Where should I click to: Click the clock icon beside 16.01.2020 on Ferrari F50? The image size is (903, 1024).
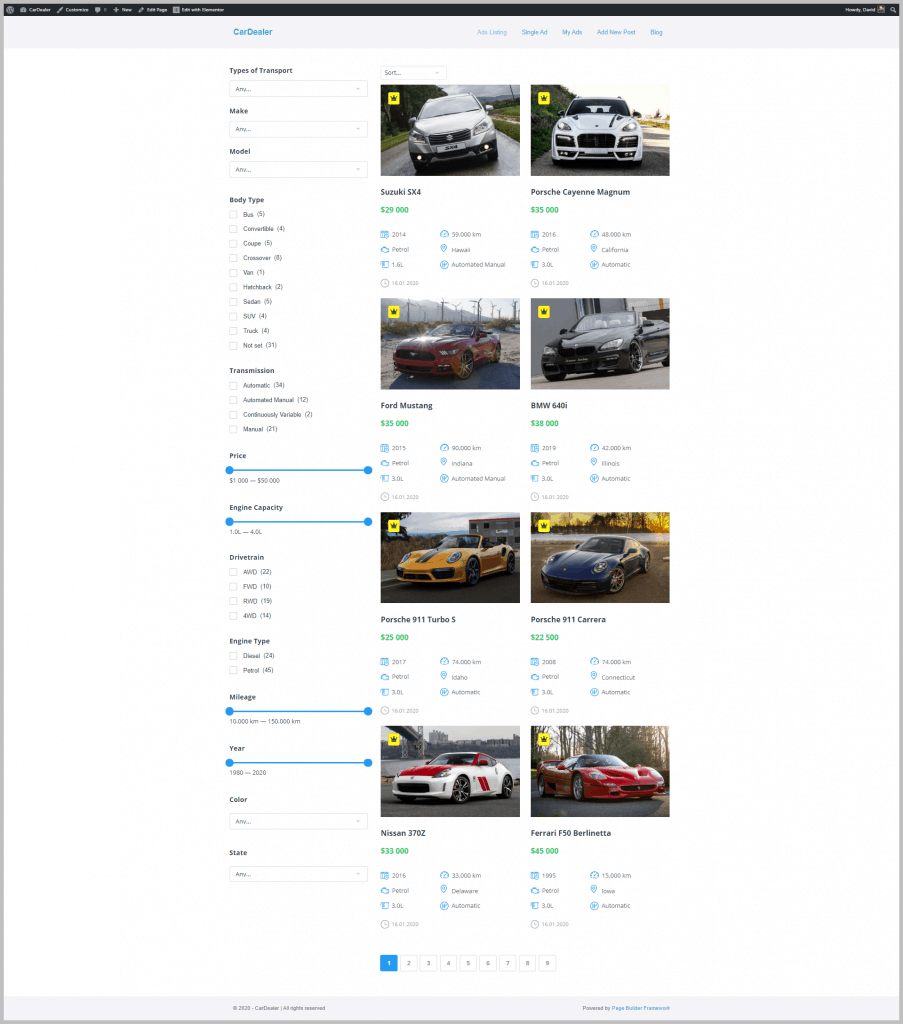tap(535, 925)
